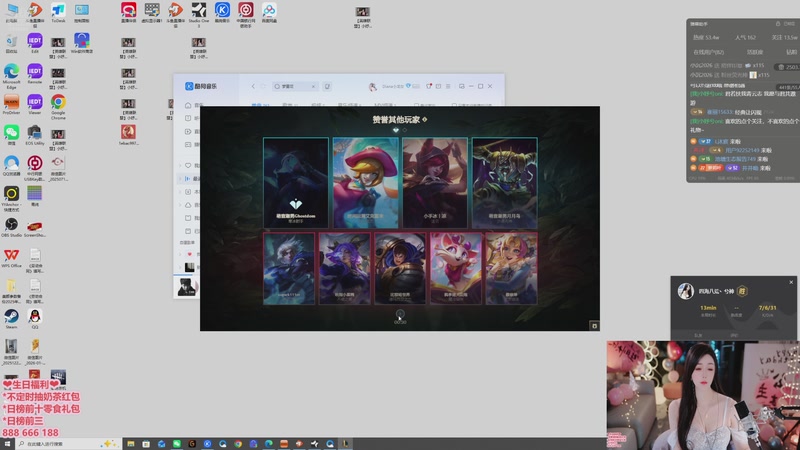Launch ProDriver from the desktop

point(11,104)
